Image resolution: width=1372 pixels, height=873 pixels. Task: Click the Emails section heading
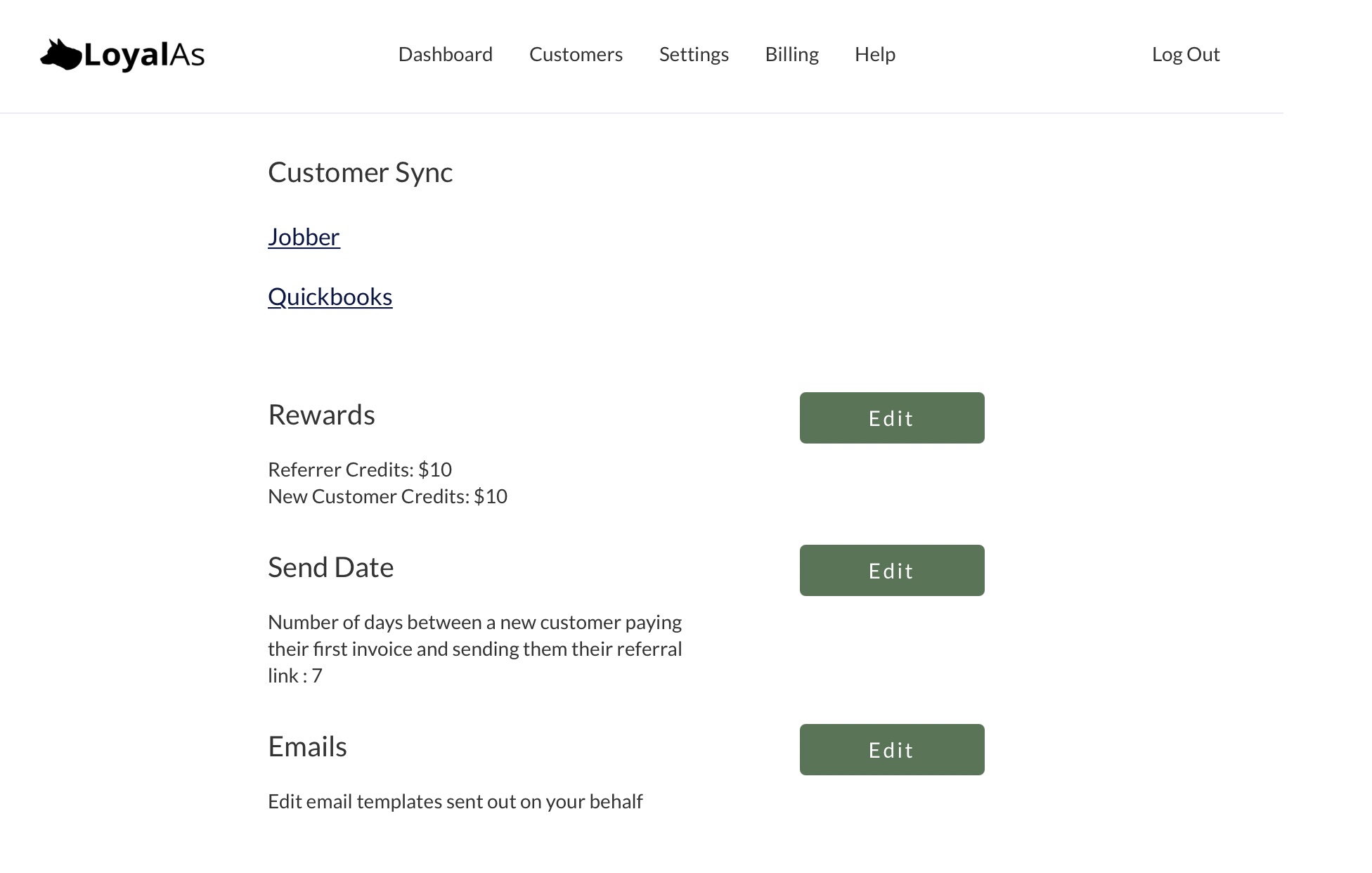pyautogui.click(x=307, y=746)
